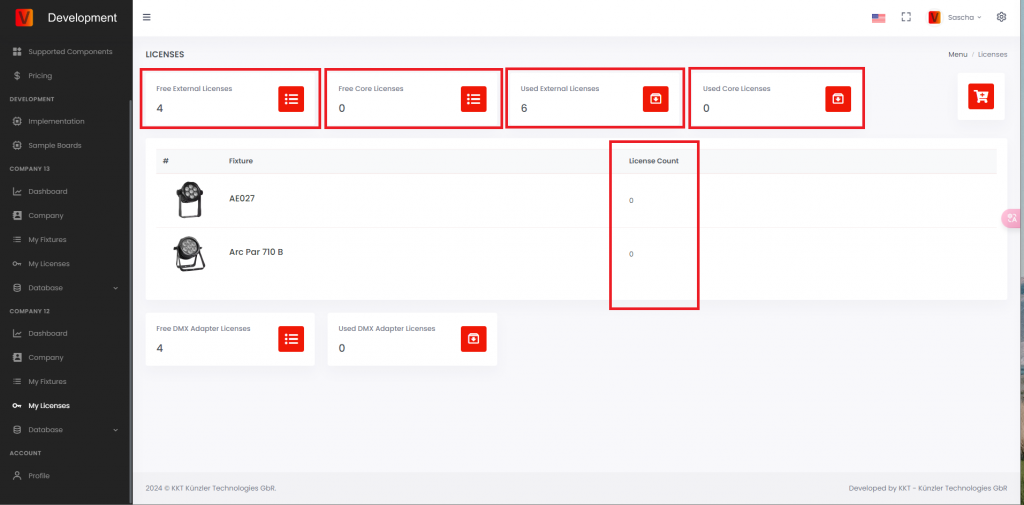Click the Used Core Licenses icon
The width and height of the screenshot is (1024, 505).
click(x=838, y=98)
